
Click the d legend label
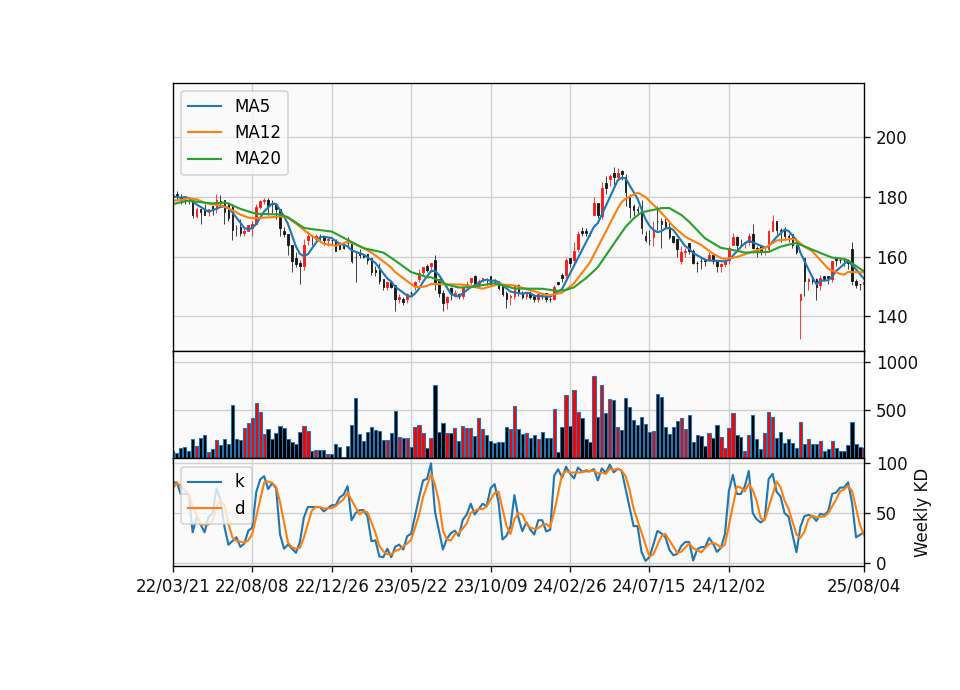click(x=239, y=508)
